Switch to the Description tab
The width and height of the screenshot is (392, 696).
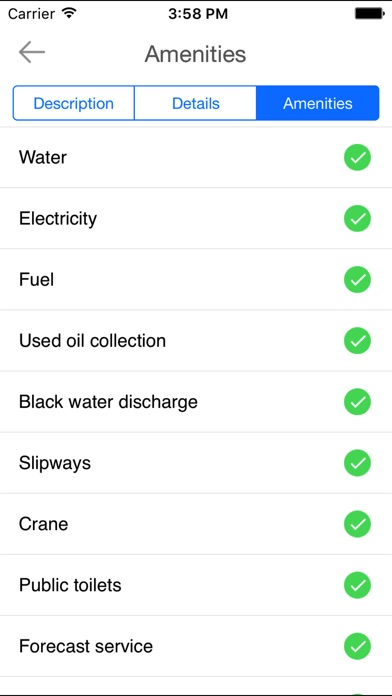coord(74,103)
